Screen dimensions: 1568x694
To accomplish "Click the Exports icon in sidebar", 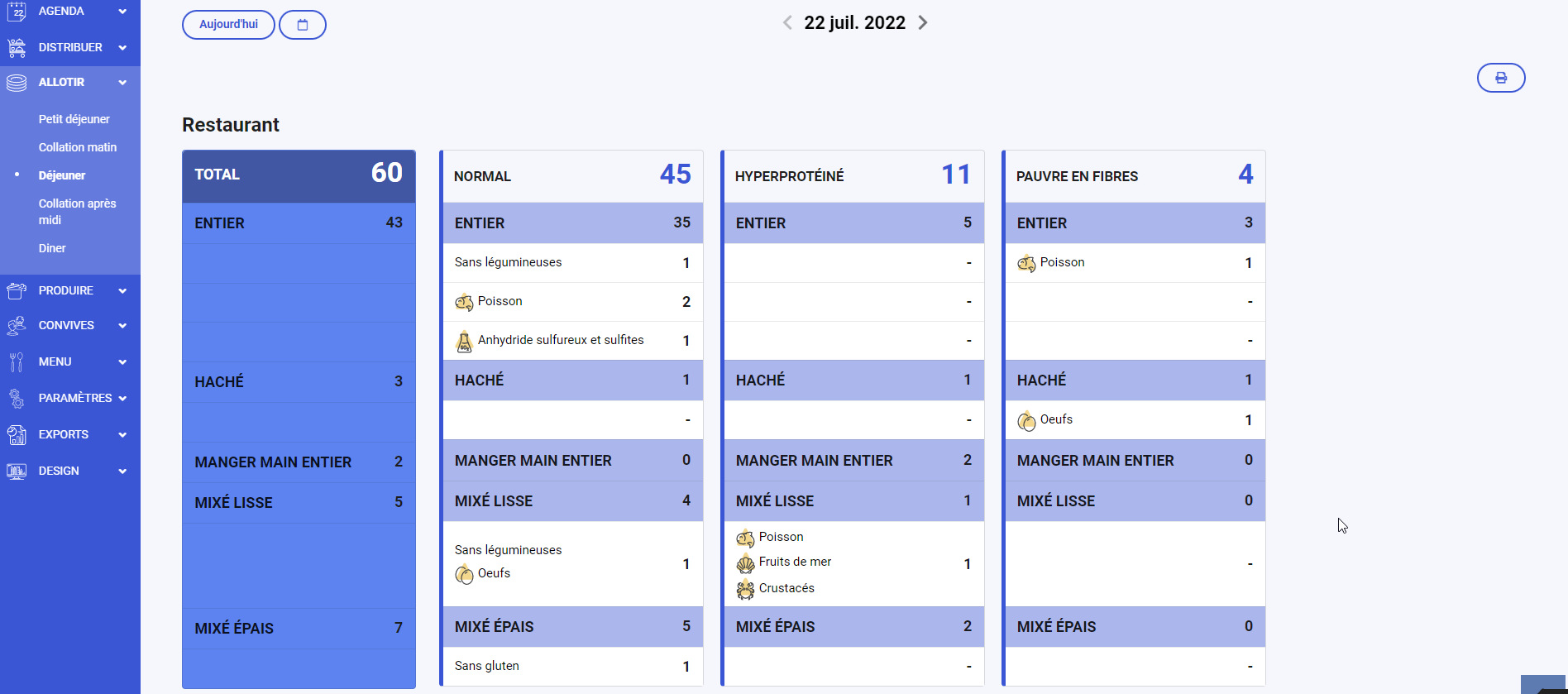I will coord(17,434).
